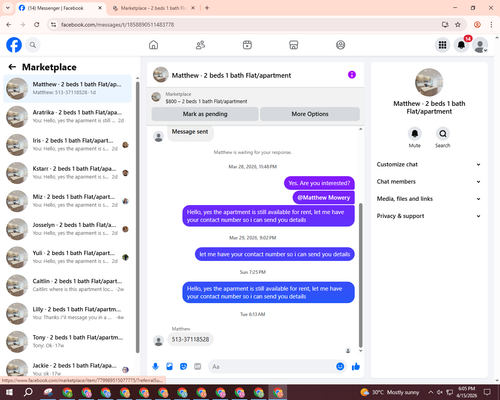This screenshot has width=500, height=400.
Task: Open a new browser tab
Action: (207, 8)
